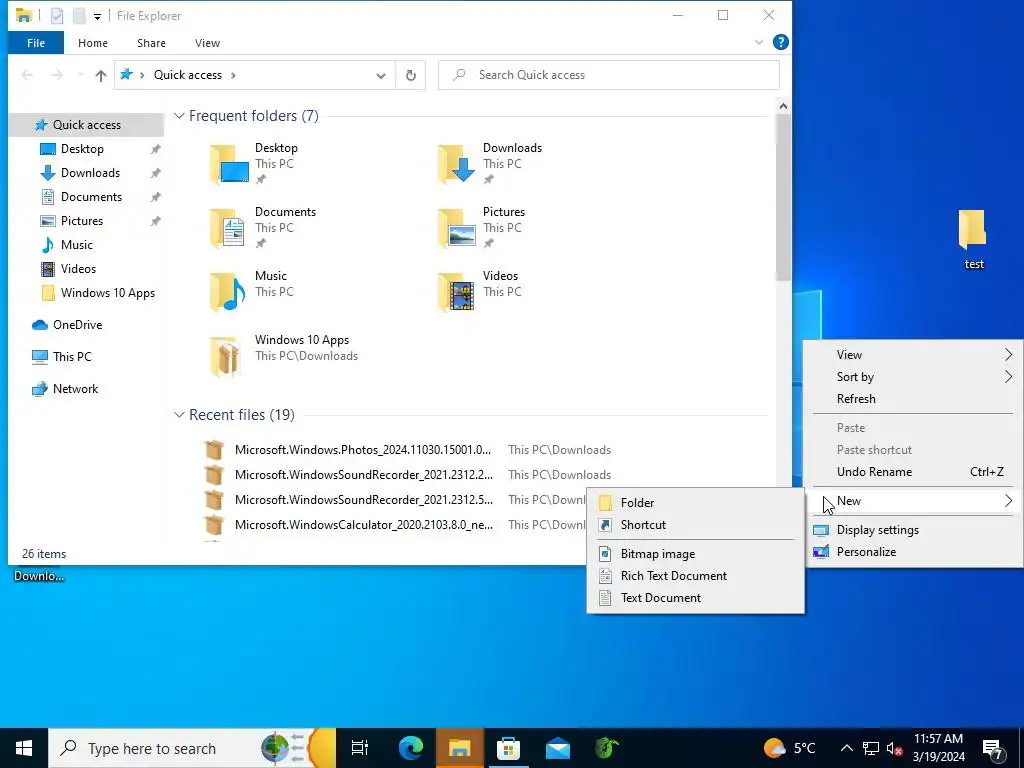Click the Back arrow in File Explorer
The height and width of the screenshot is (768, 1024).
(27, 75)
